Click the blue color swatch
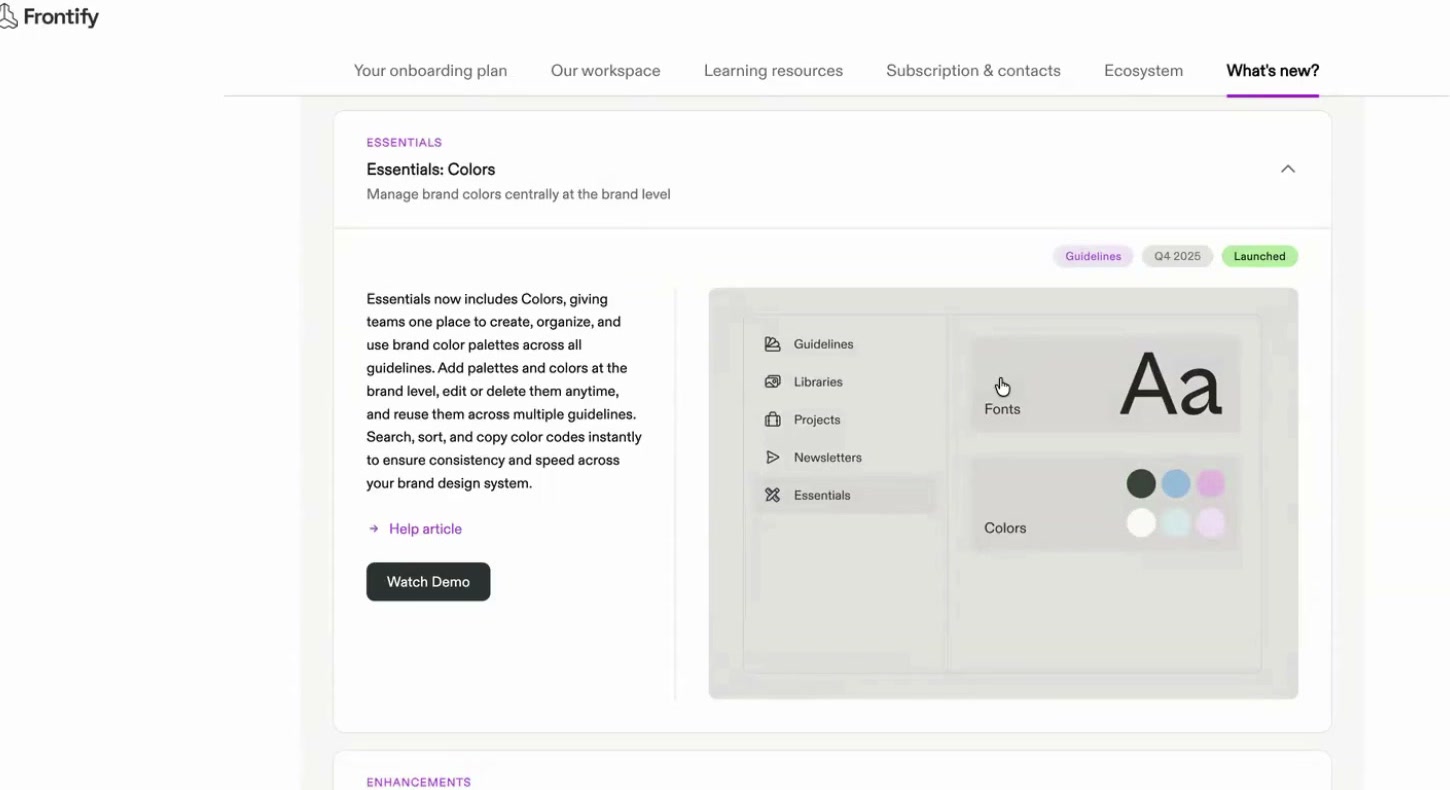Image resolution: width=1450 pixels, height=790 pixels. [x=1176, y=484]
